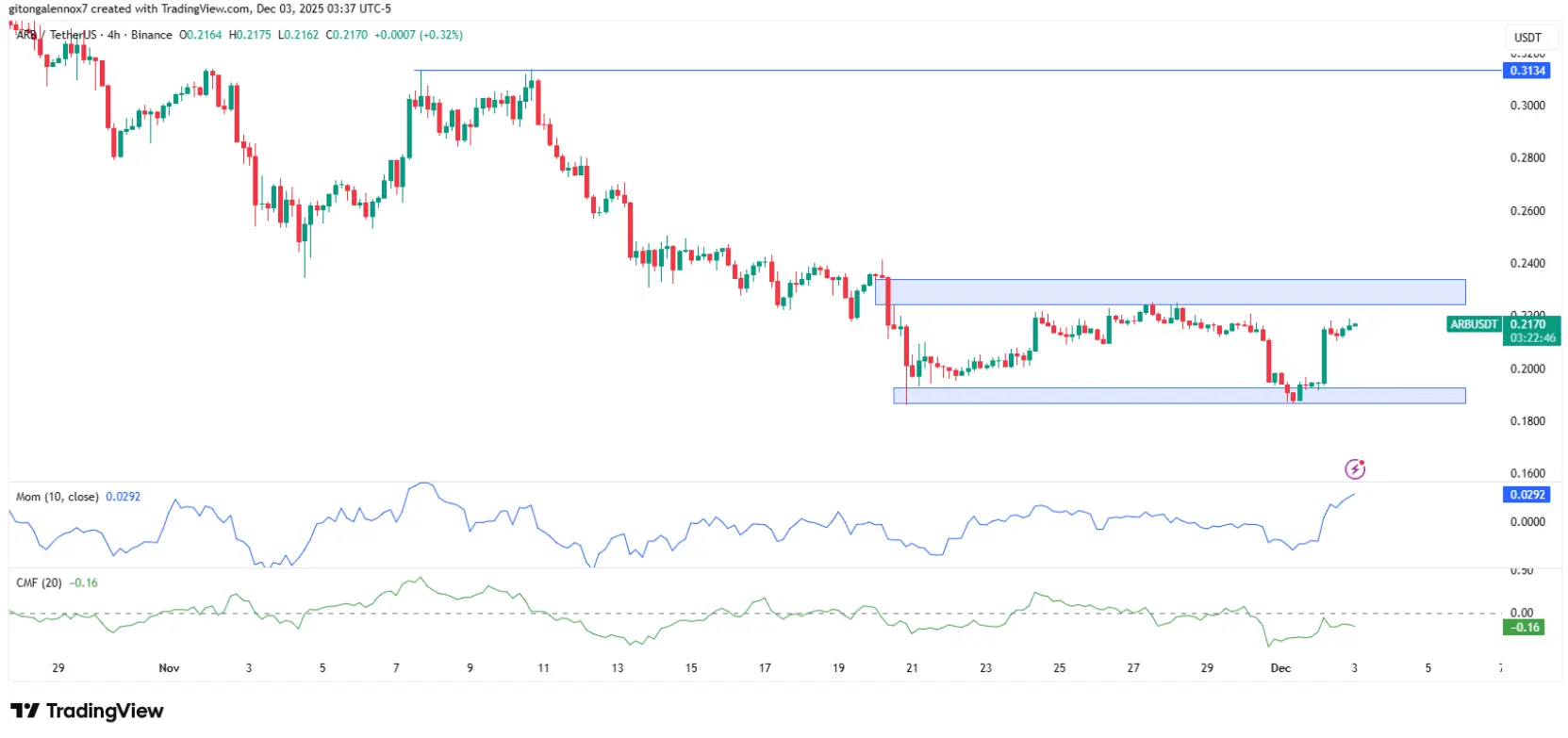Select the upper blue resistance zone rectangle
Viewport: 1568px width, 738px height.
tap(1170, 292)
